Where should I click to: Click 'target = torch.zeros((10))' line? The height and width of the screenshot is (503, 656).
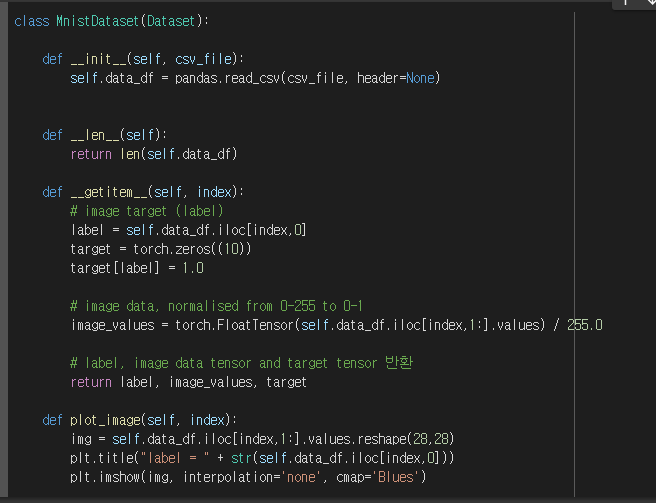click(161, 249)
